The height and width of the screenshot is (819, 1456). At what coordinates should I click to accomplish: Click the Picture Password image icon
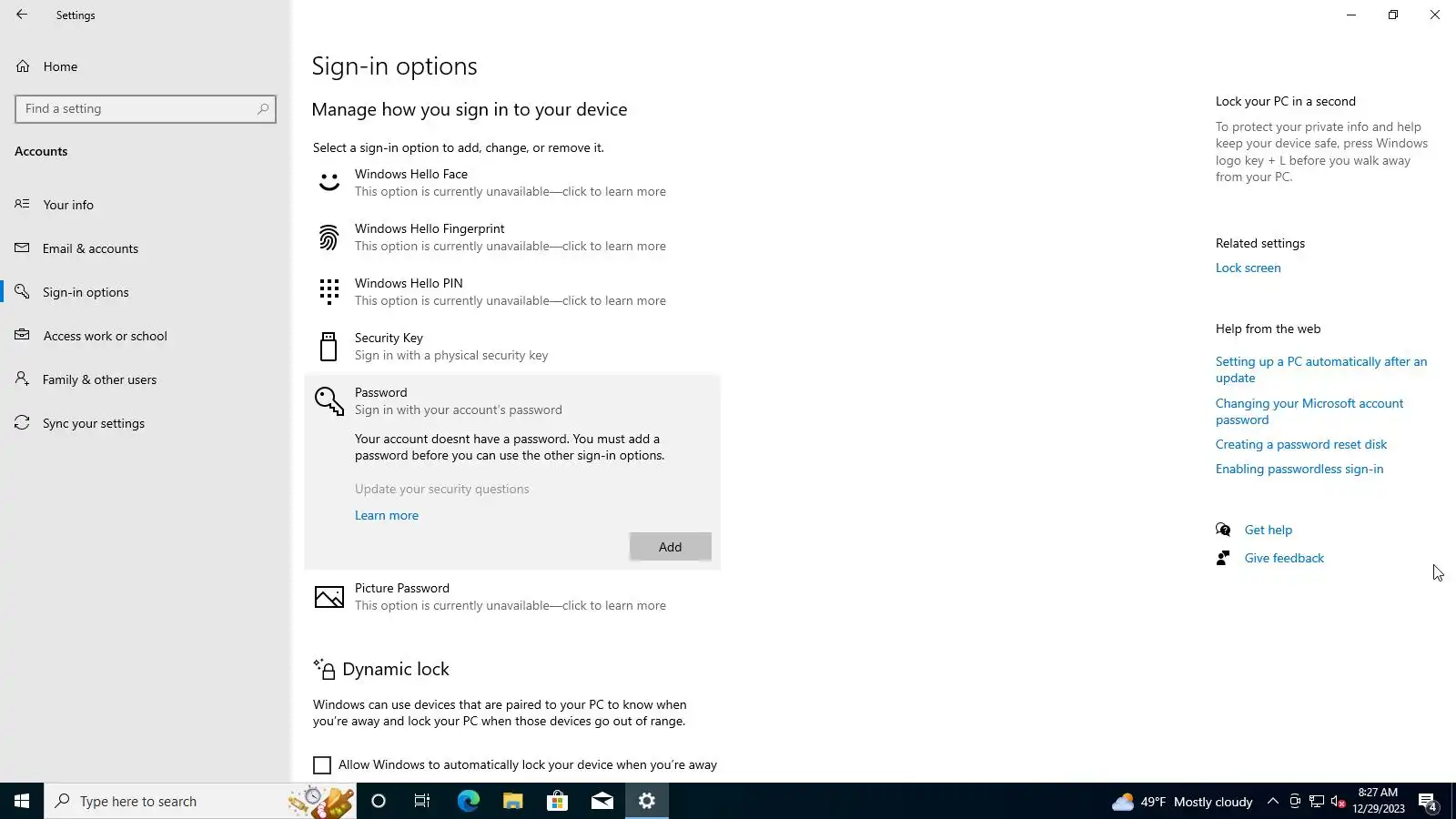click(329, 597)
